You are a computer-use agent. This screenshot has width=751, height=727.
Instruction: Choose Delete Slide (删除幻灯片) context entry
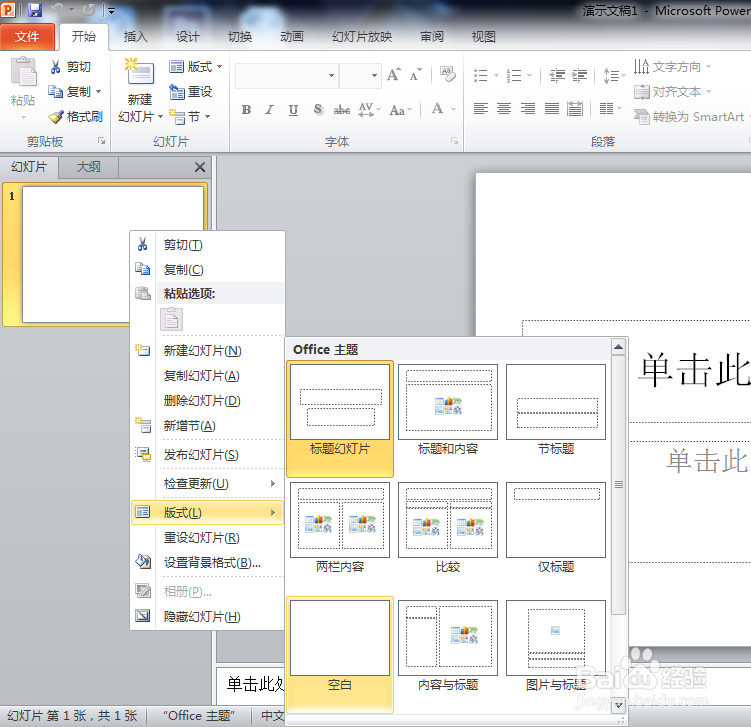[208, 400]
